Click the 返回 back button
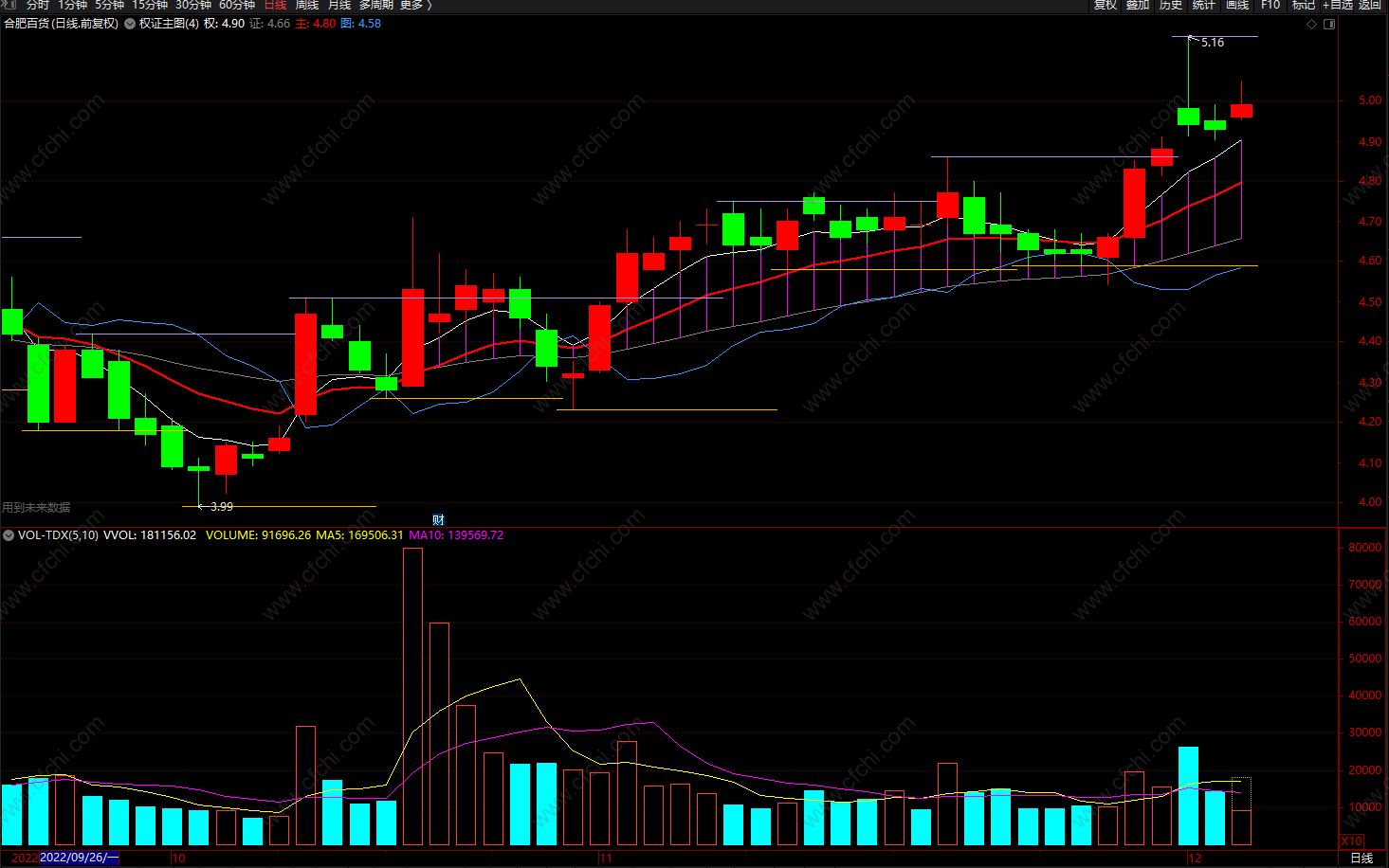This screenshot has height=868, width=1389. [1370, 5]
